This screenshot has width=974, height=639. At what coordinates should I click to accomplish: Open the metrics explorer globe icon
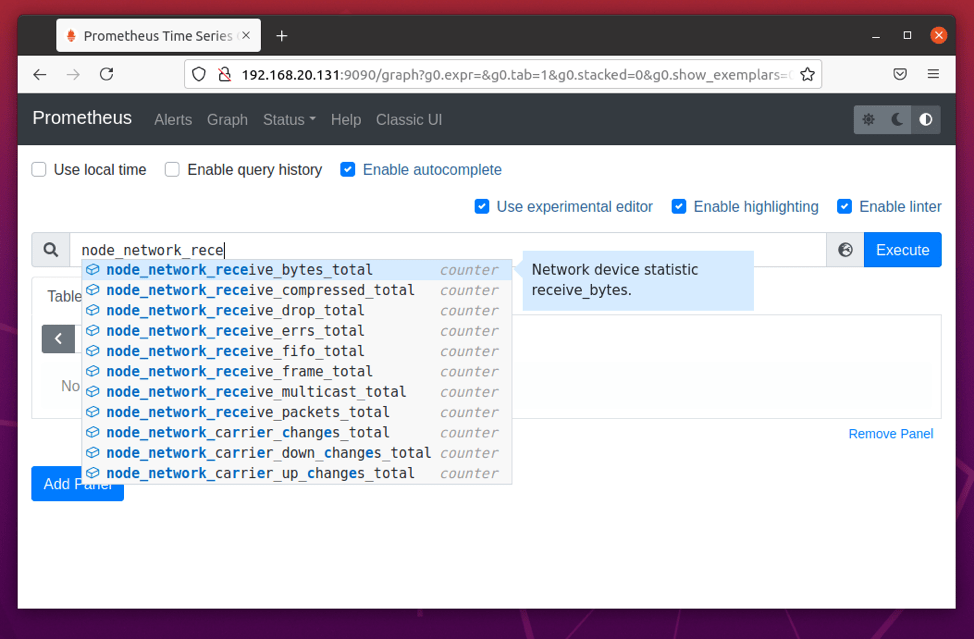[x=845, y=250]
